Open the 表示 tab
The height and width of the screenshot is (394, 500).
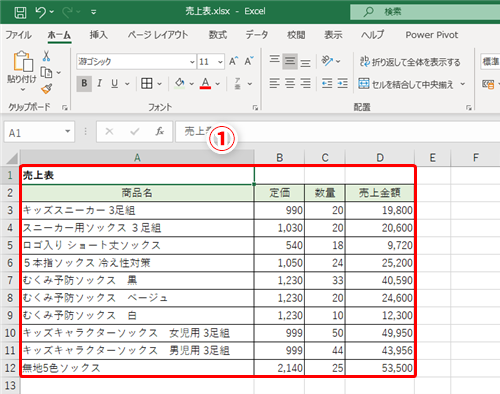[x=333, y=35]
